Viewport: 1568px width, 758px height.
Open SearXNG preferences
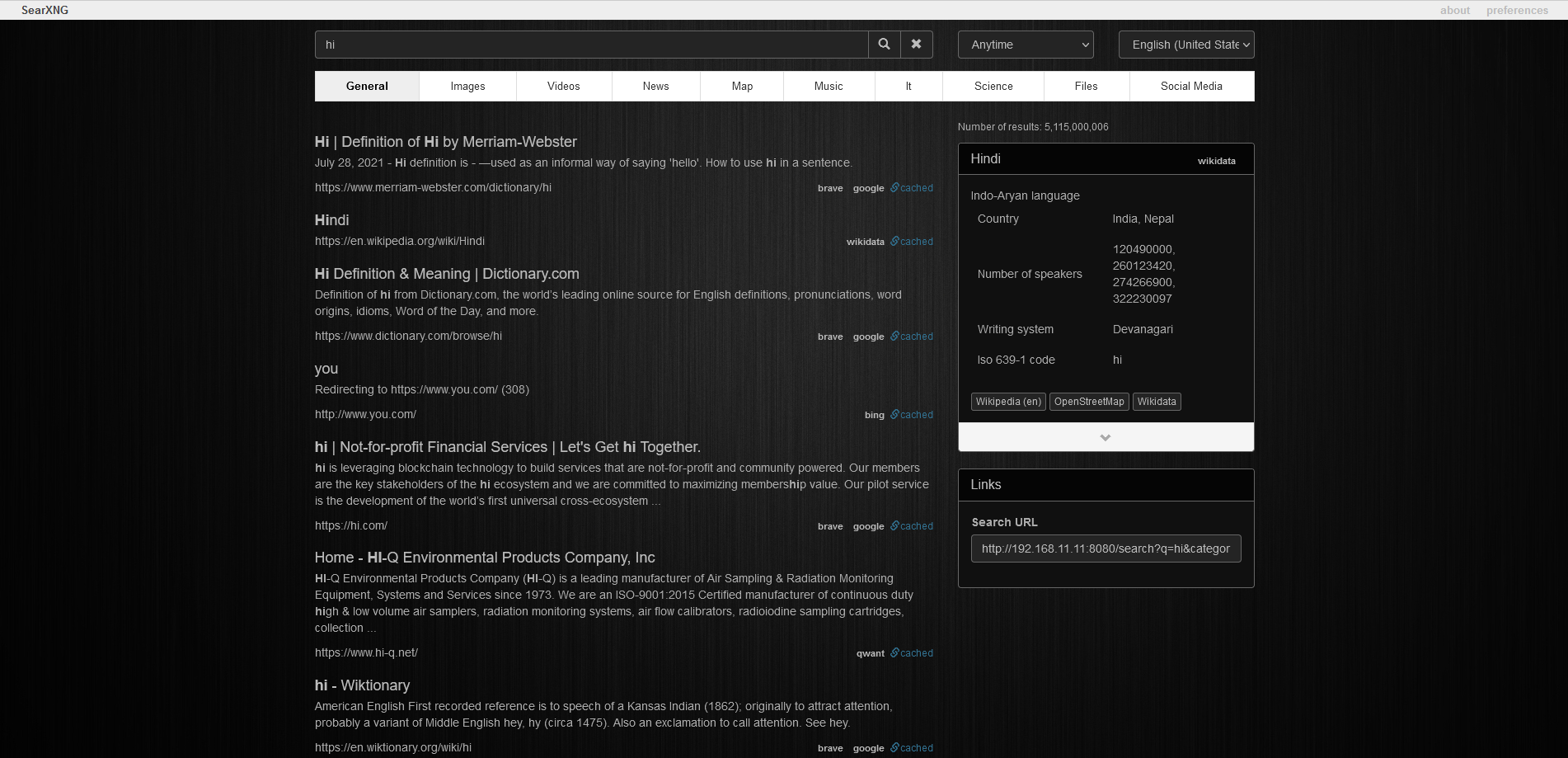click(1517, 10)
